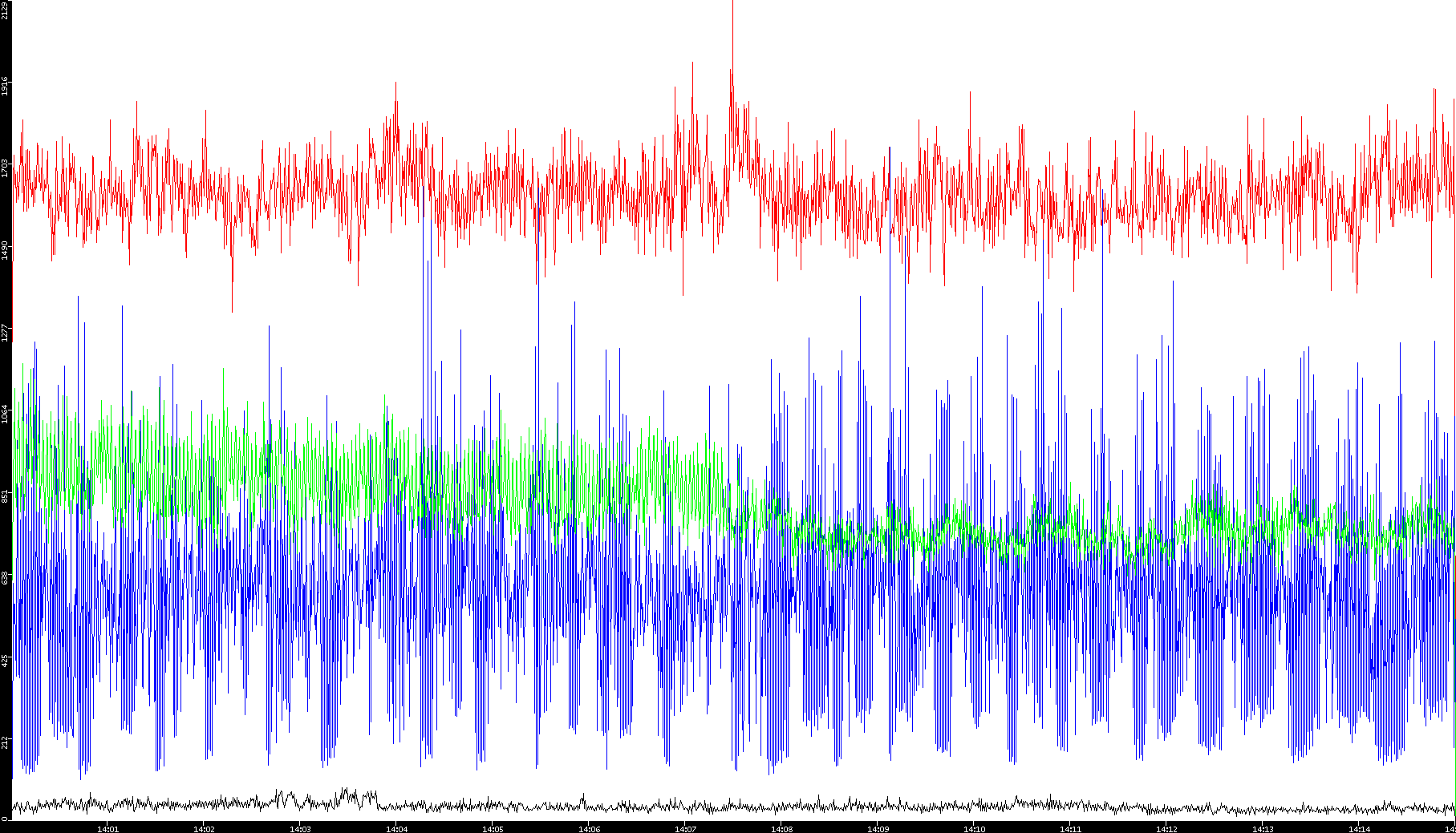Click the 14:04 time axis label
The width and height of the screenshot is (1456, 833).
(x=396, y=829)
